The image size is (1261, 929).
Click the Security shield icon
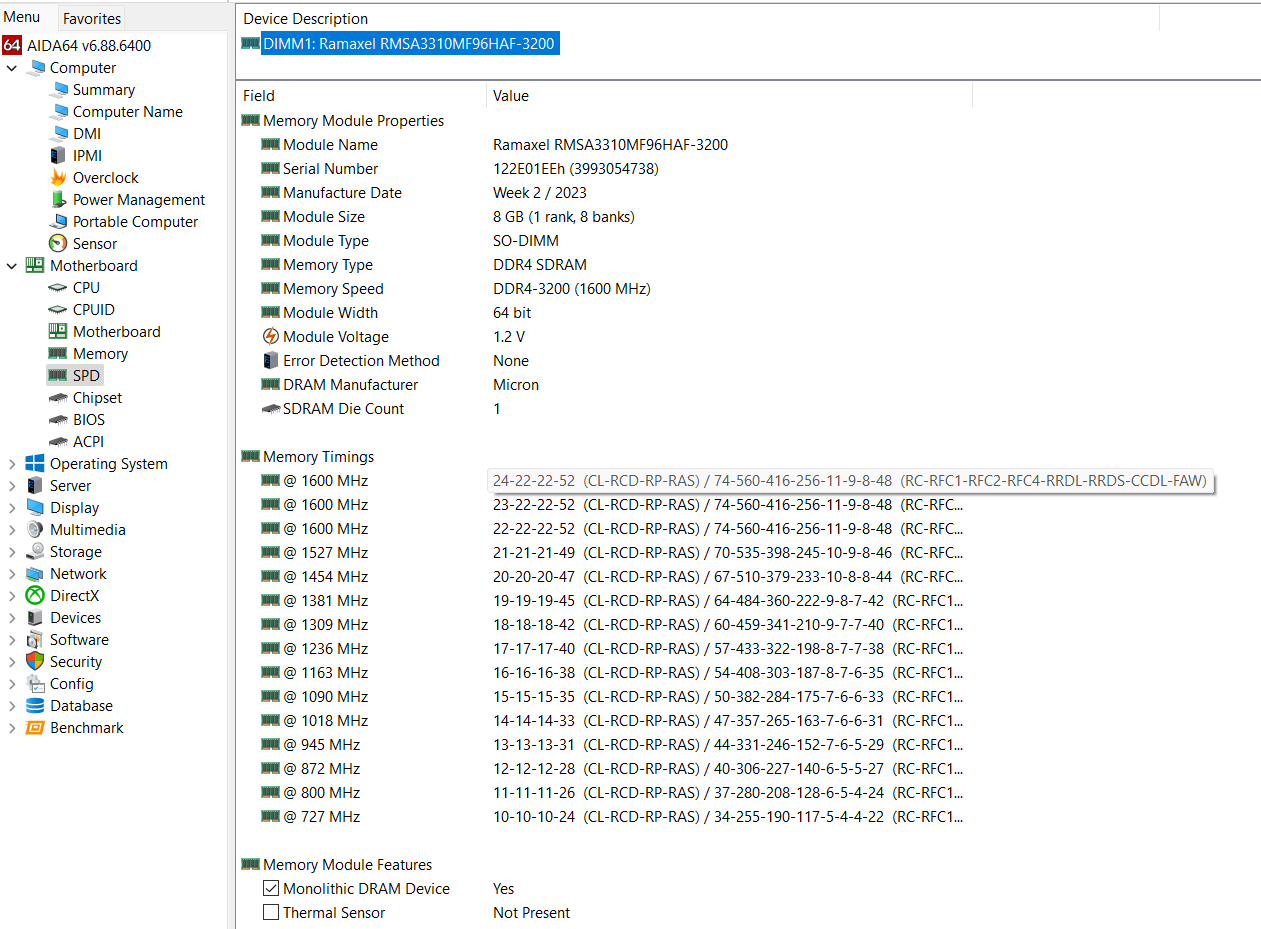(x=35, y=661)
